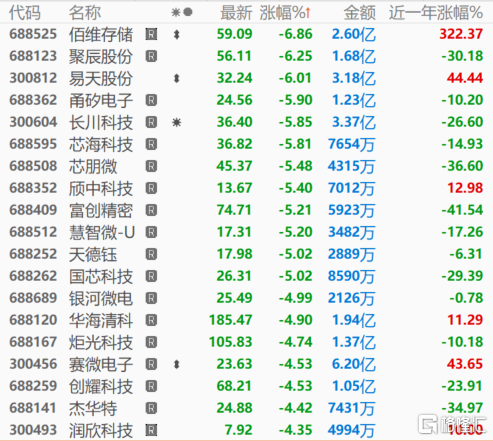Click the R badge beside 国芯科技

151,276
